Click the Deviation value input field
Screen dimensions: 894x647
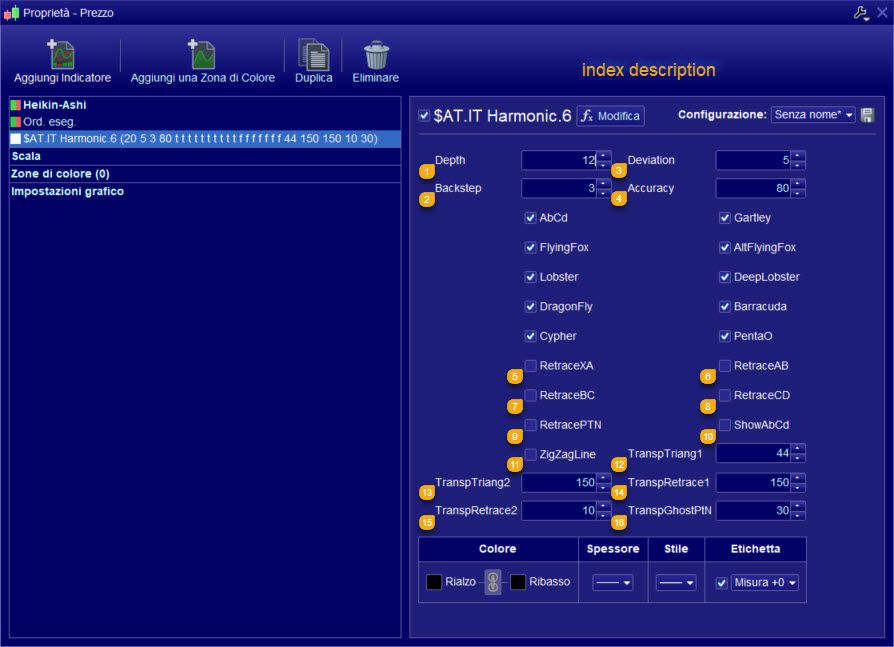[x=754, y=160]
